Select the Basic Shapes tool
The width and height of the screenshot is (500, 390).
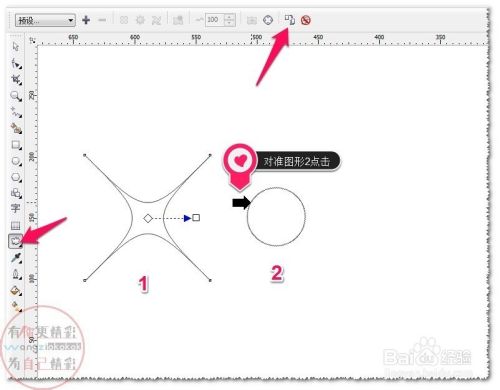tap(16, 193)
